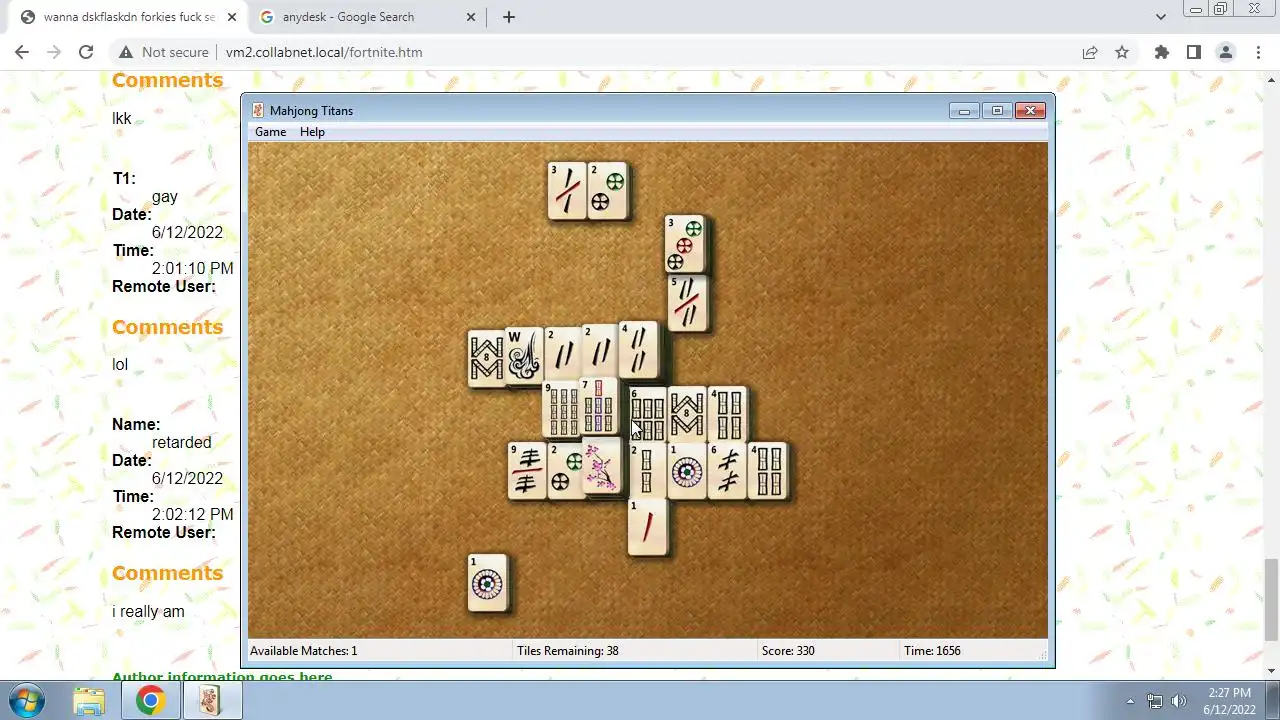Toggle the Chrome side panel

[1193, 52]
